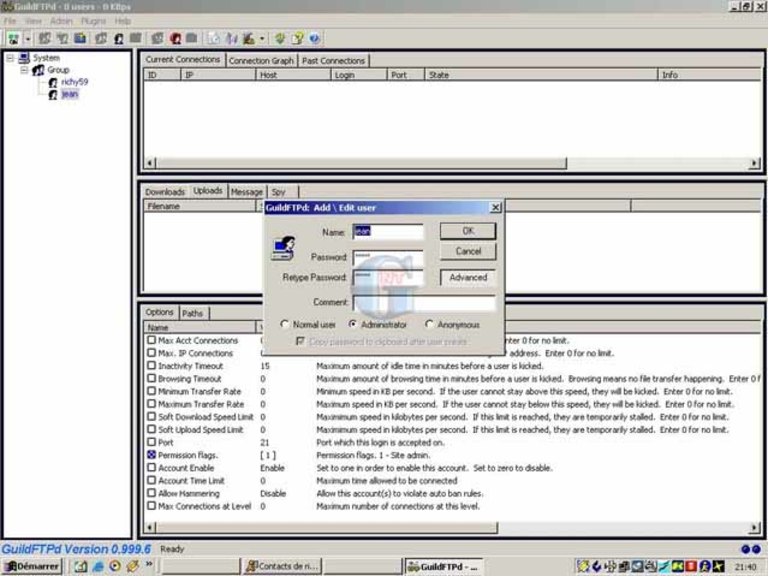The width and height of the screenshot is (768, 576).
Task: Tick the Allow Hammering checkbox
Action: tap(152, 493)
